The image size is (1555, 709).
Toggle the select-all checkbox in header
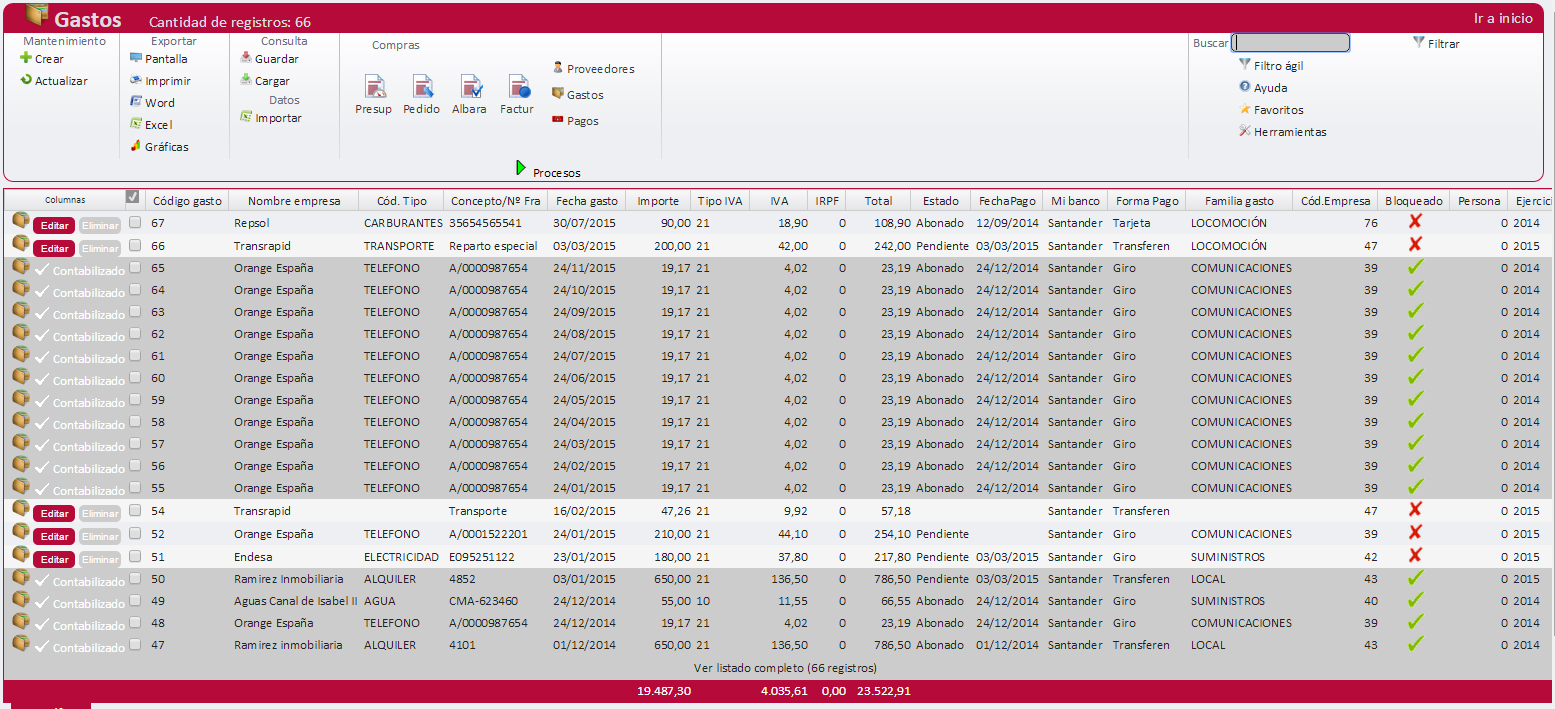133,197
